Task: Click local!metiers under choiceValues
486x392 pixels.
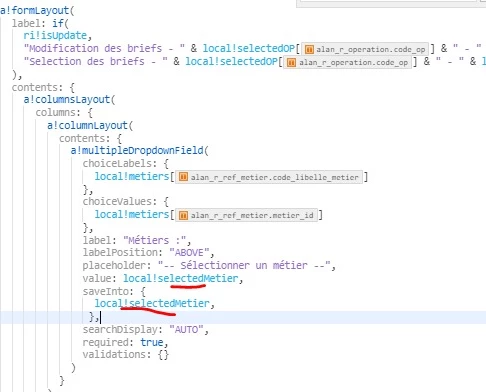Action: (132, 214)
